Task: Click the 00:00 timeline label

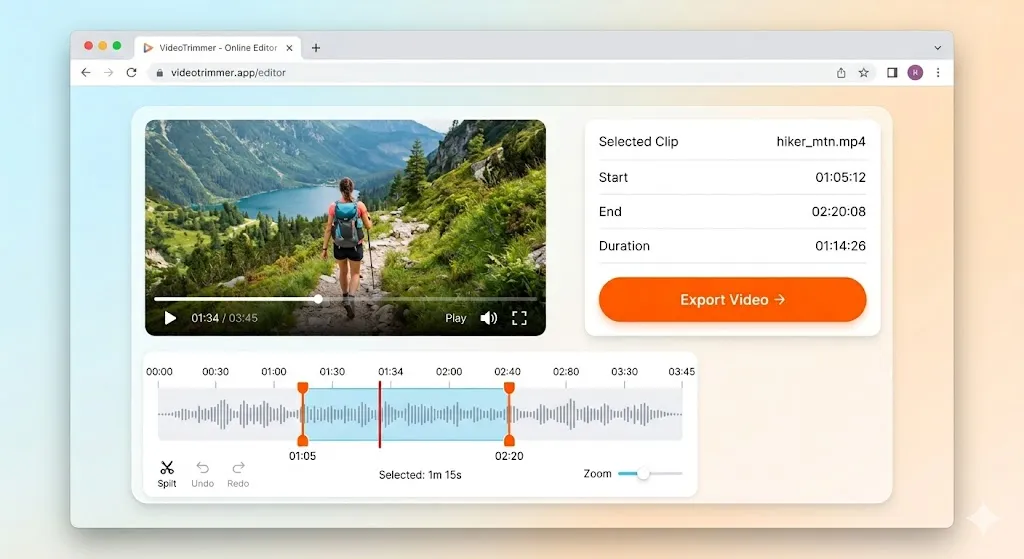Action: pyautogui.click(x=159, y=372)
